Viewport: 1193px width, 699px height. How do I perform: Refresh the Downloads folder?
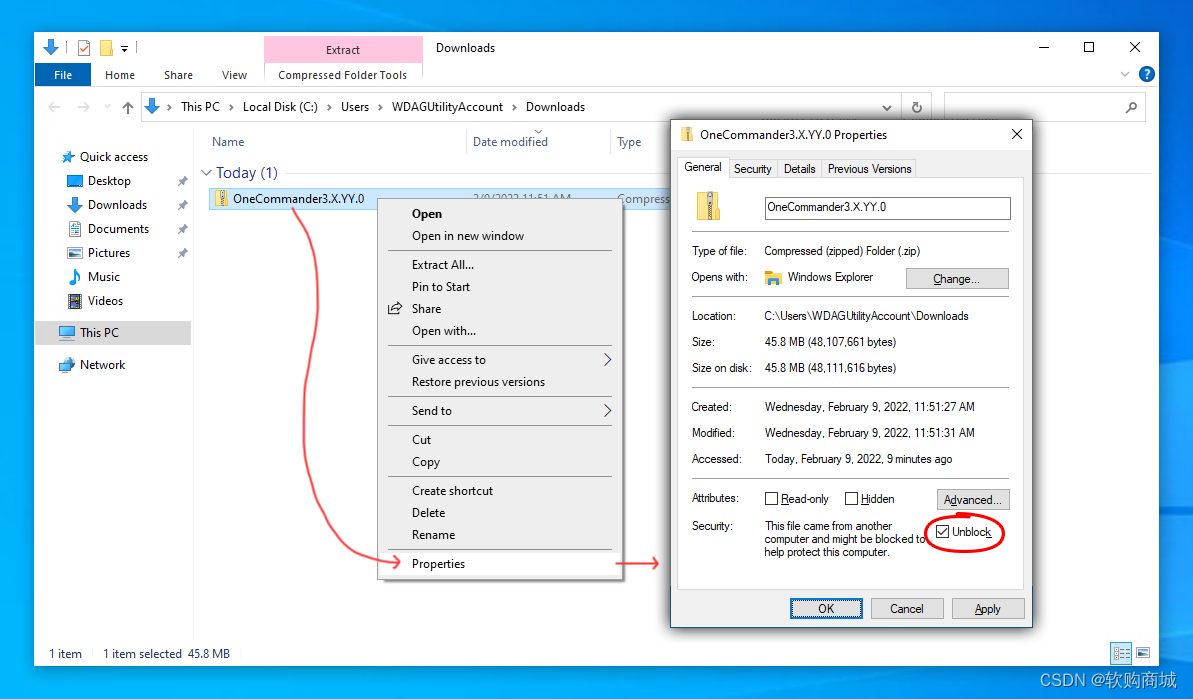point(917,107)
